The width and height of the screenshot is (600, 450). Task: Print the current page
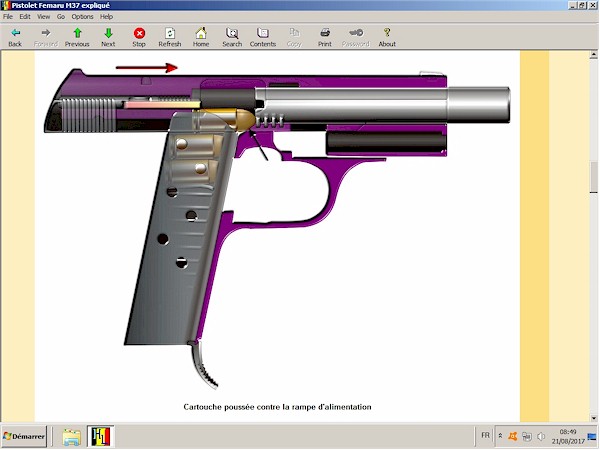pyautogui.click(x=324, y=37)
